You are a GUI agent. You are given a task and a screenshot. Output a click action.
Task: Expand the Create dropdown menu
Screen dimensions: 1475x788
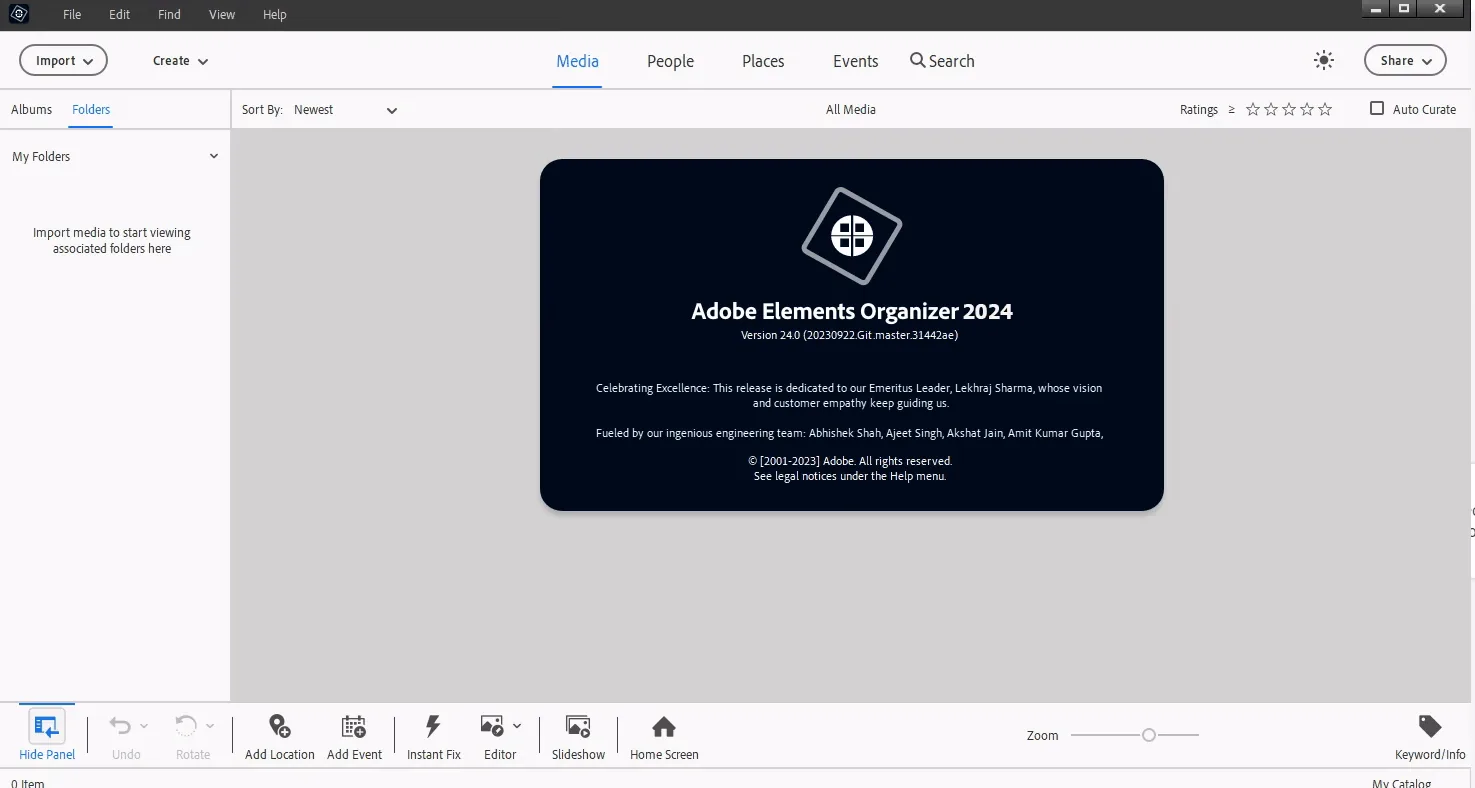click(x=180, y=60)
